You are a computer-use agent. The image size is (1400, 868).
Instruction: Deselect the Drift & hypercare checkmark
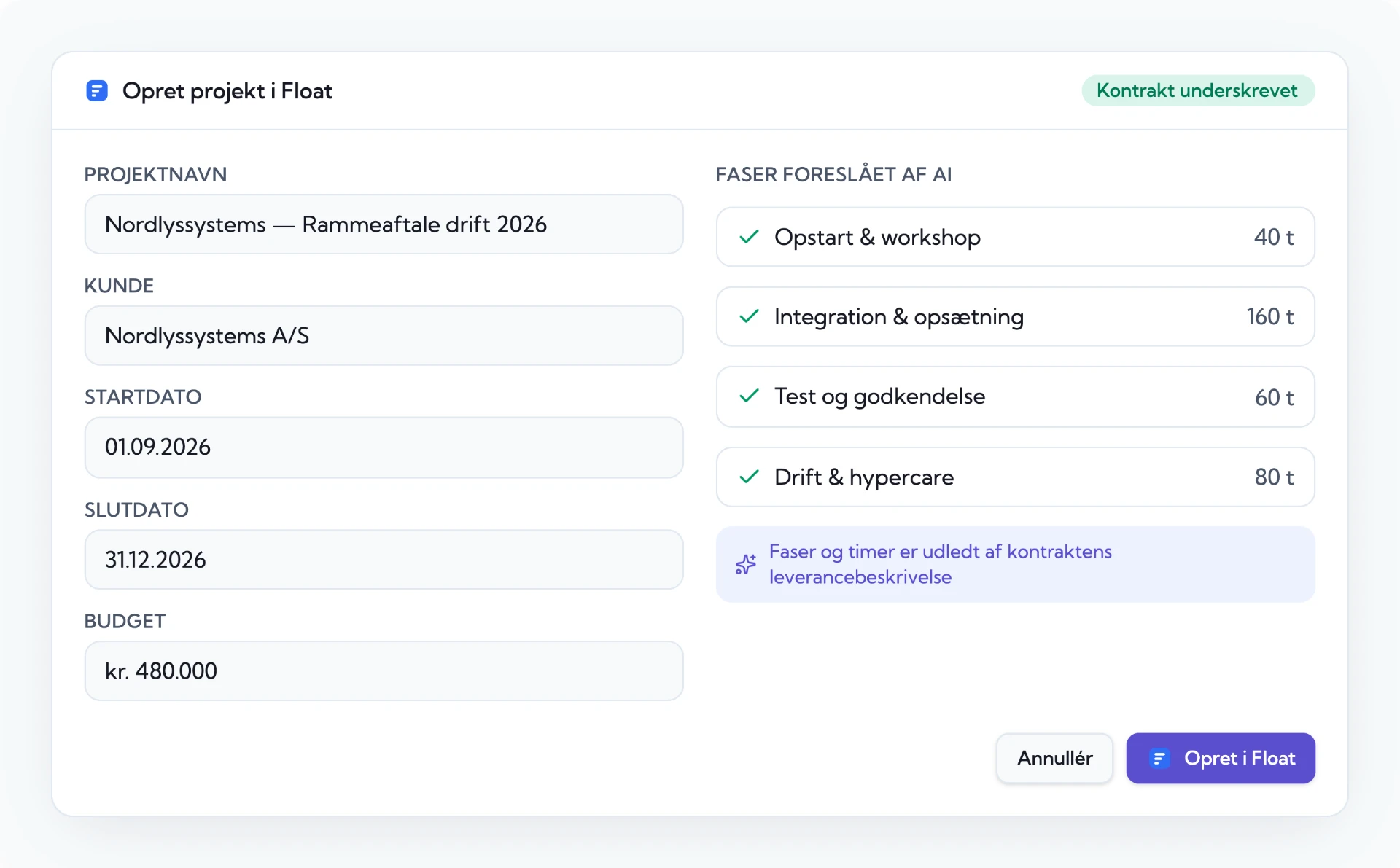[750, 477]
